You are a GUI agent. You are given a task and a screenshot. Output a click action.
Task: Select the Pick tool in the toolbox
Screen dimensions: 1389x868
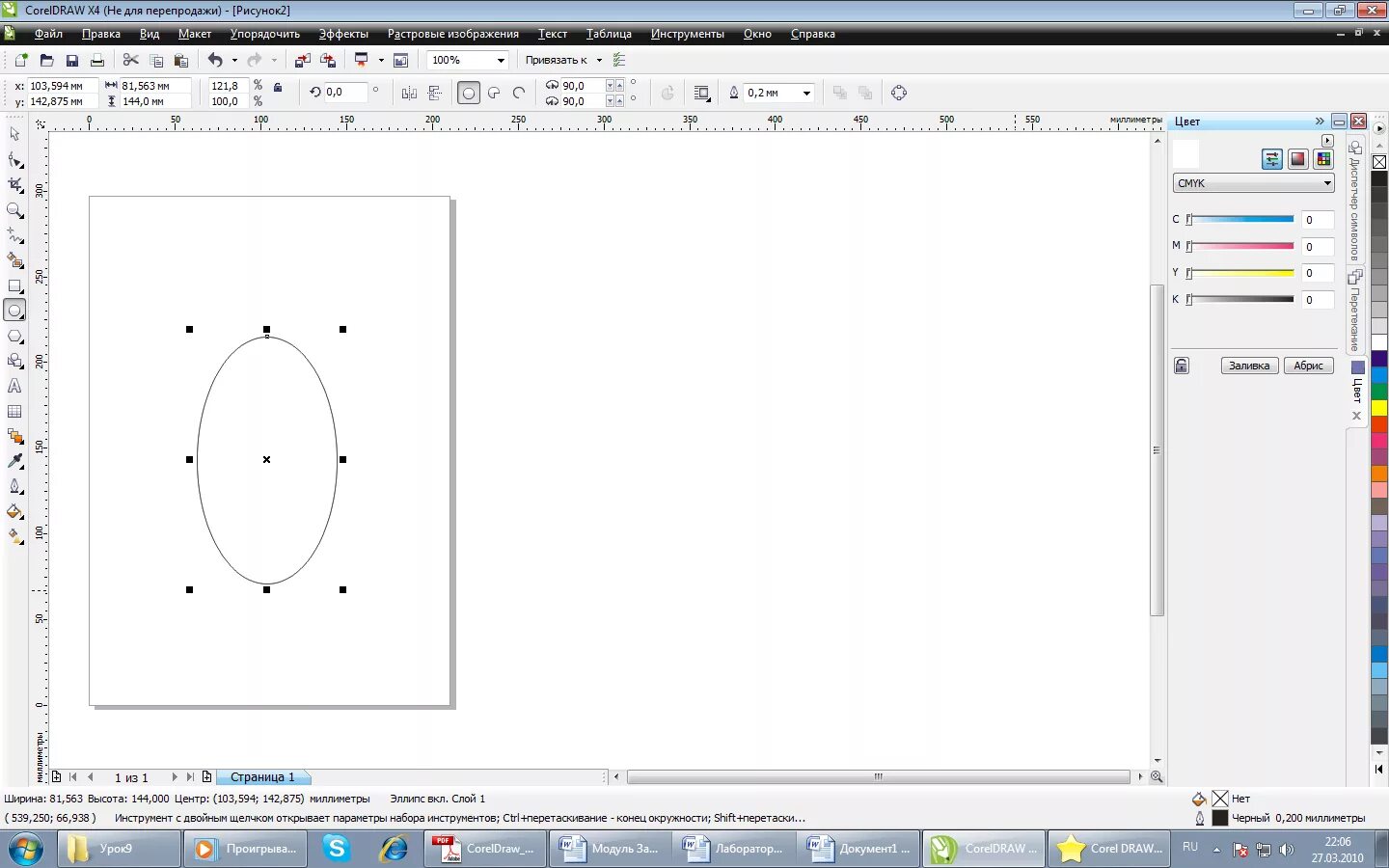[x=14, y=134]
